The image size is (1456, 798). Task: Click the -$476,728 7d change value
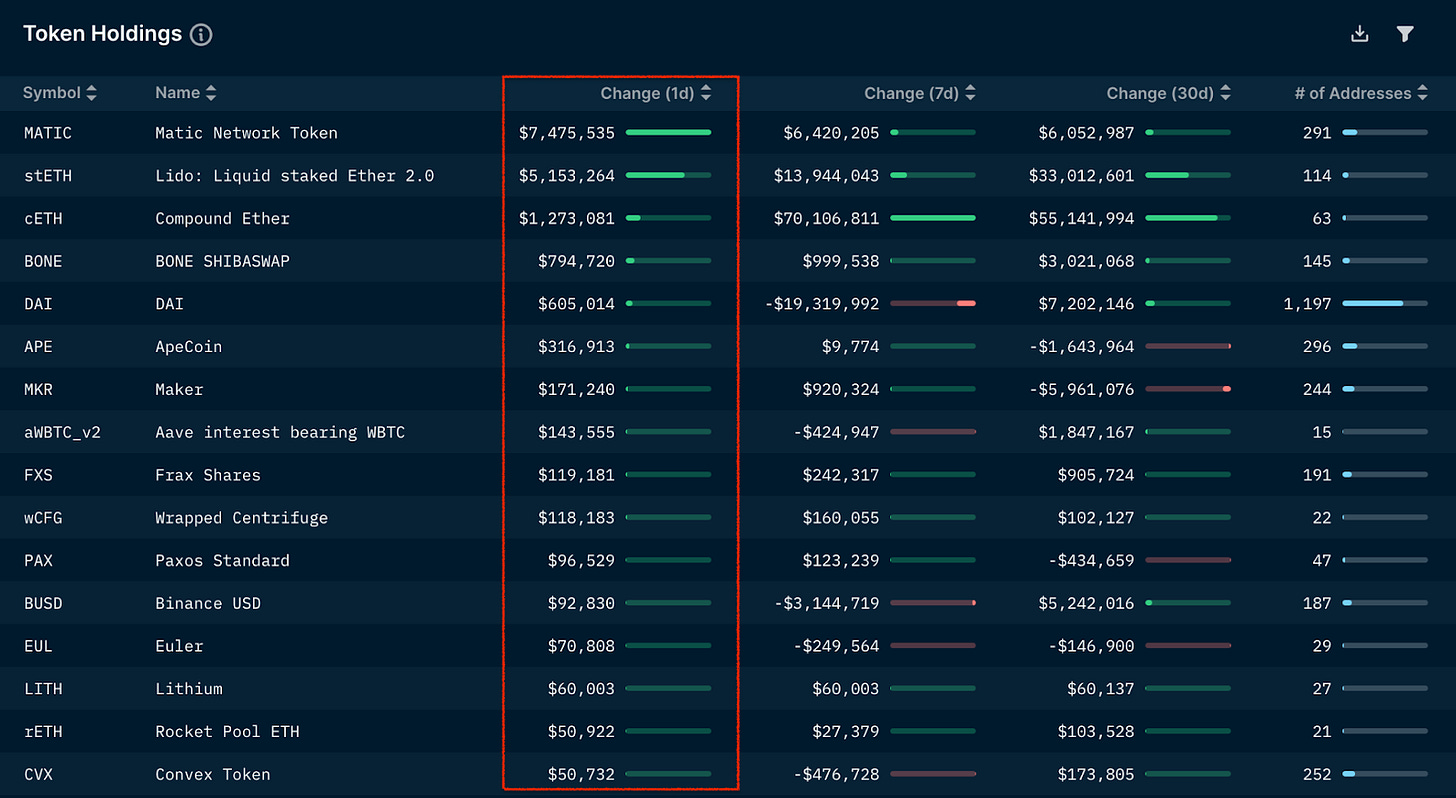[x=836, y=775]
